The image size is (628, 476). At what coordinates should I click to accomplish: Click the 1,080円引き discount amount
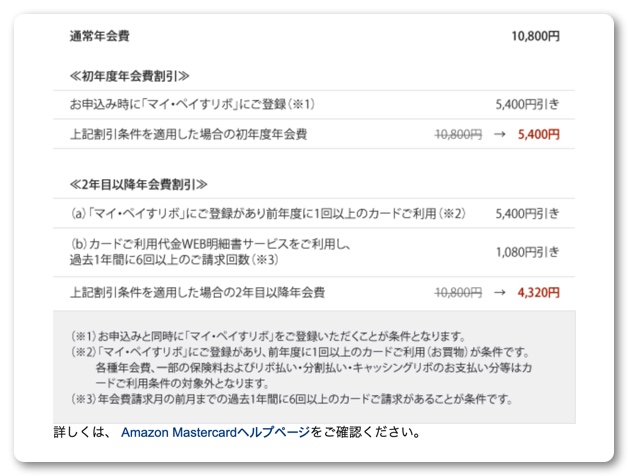(x=527, y=252)
